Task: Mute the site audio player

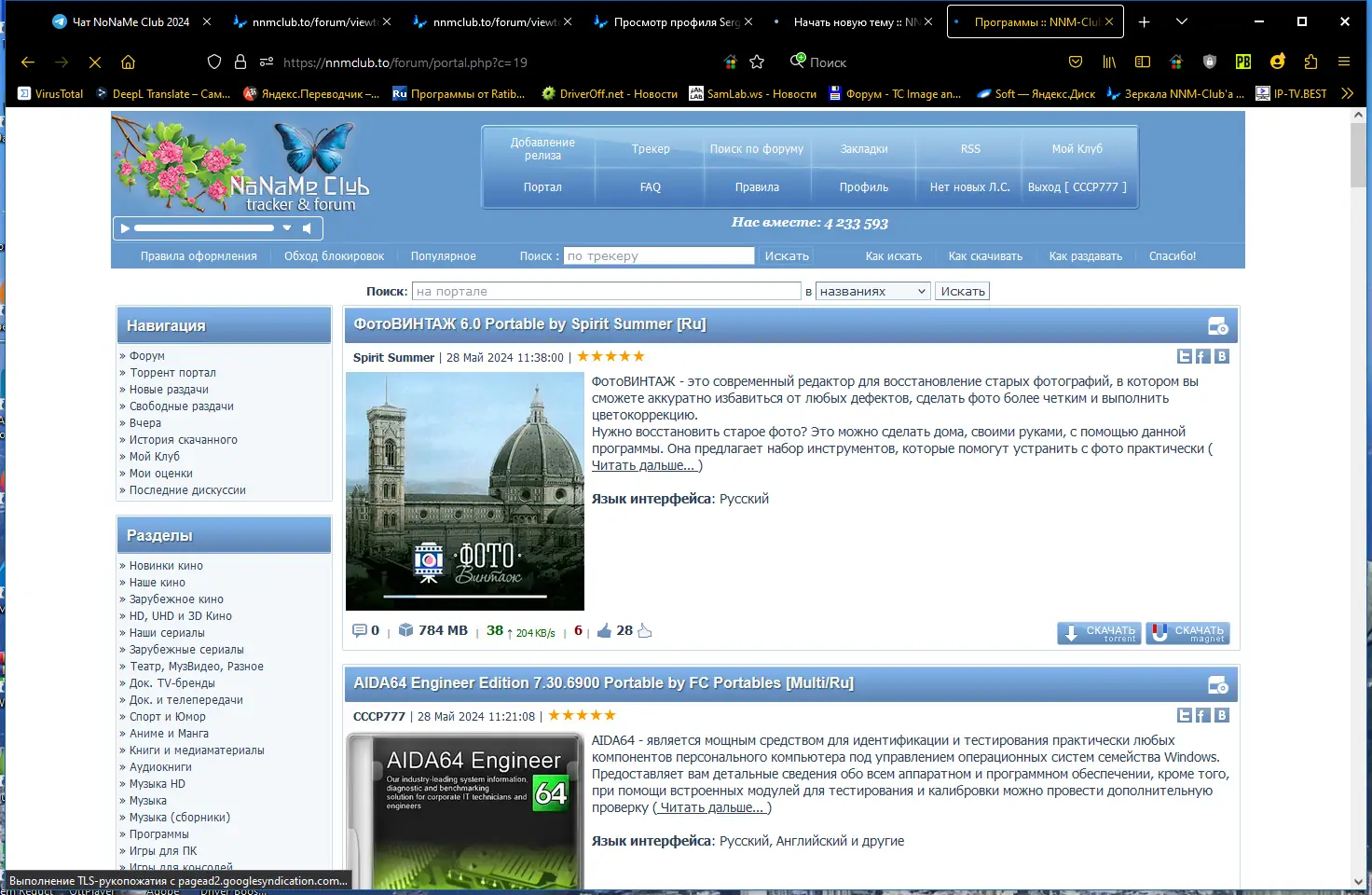Action: coord(307,227)
